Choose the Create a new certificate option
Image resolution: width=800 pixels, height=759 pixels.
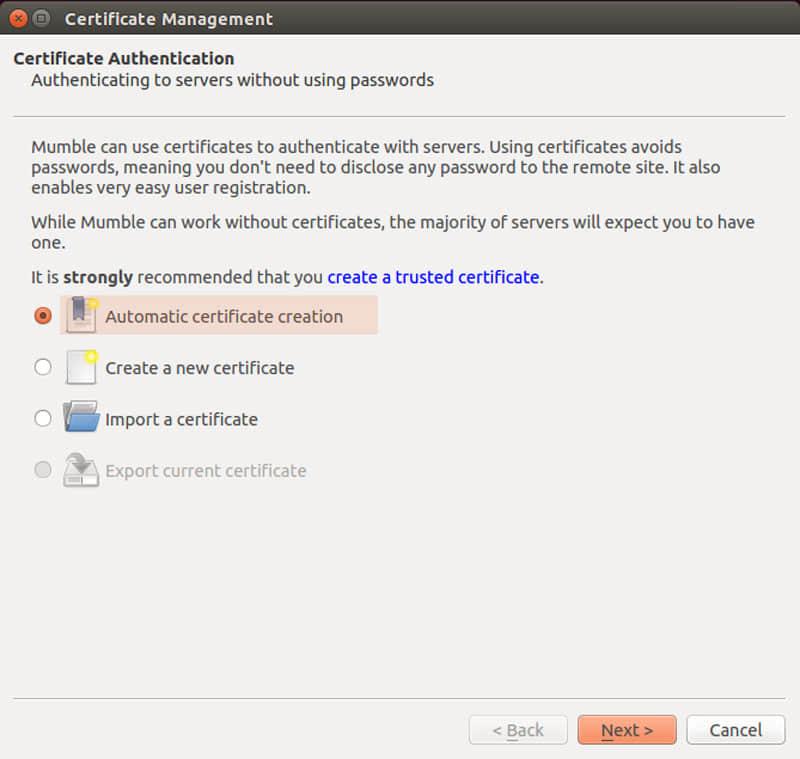pyautogui.click(x=42, y=367)
